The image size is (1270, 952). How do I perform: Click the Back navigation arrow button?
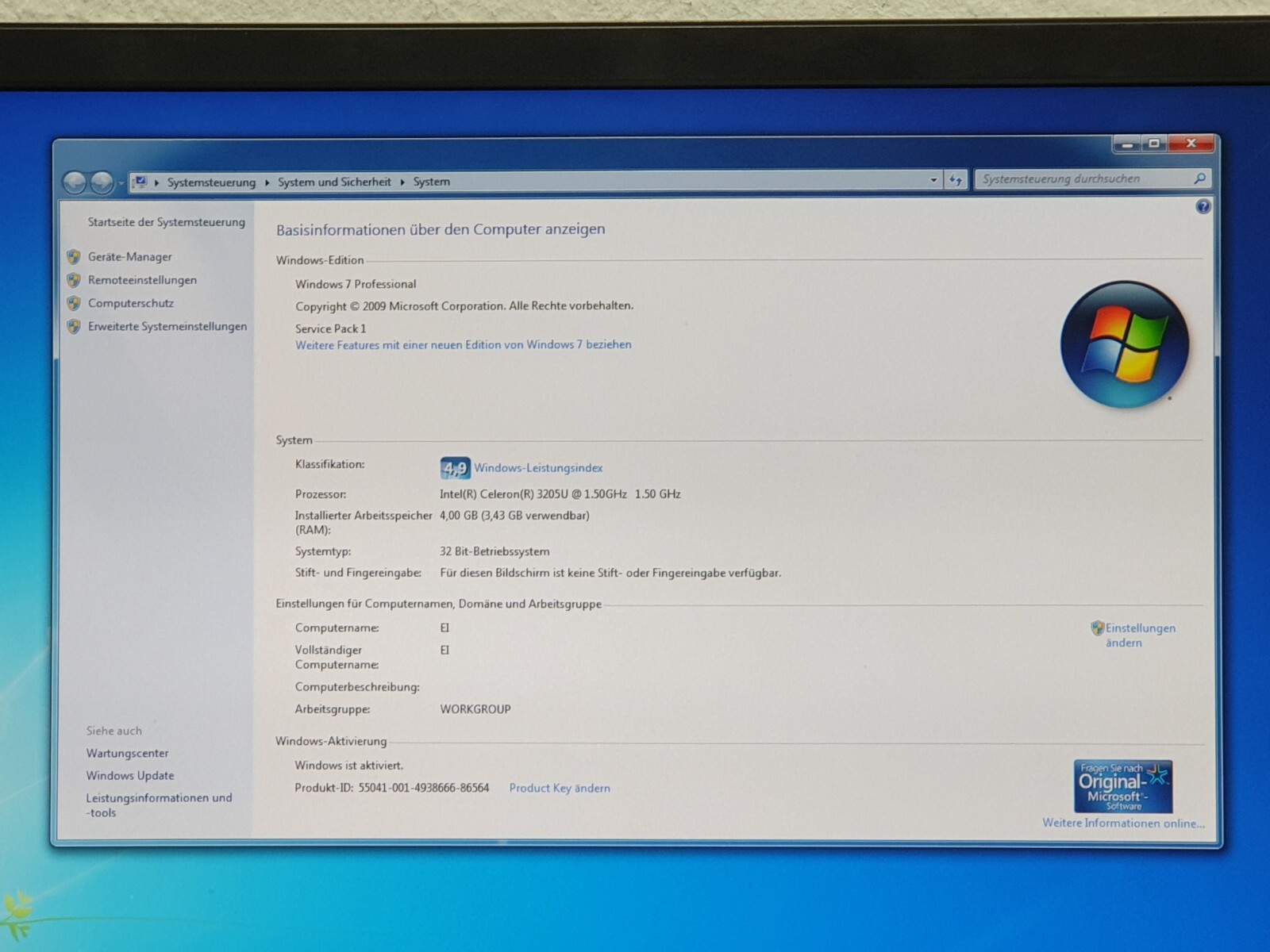pos(75,182)
